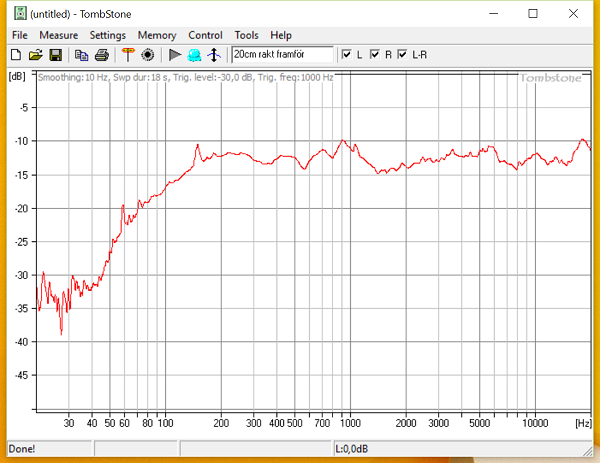This screenshot has width=600, height=463.
Task: Click the round speaker icon in toolbar
Action: [147, 54]
